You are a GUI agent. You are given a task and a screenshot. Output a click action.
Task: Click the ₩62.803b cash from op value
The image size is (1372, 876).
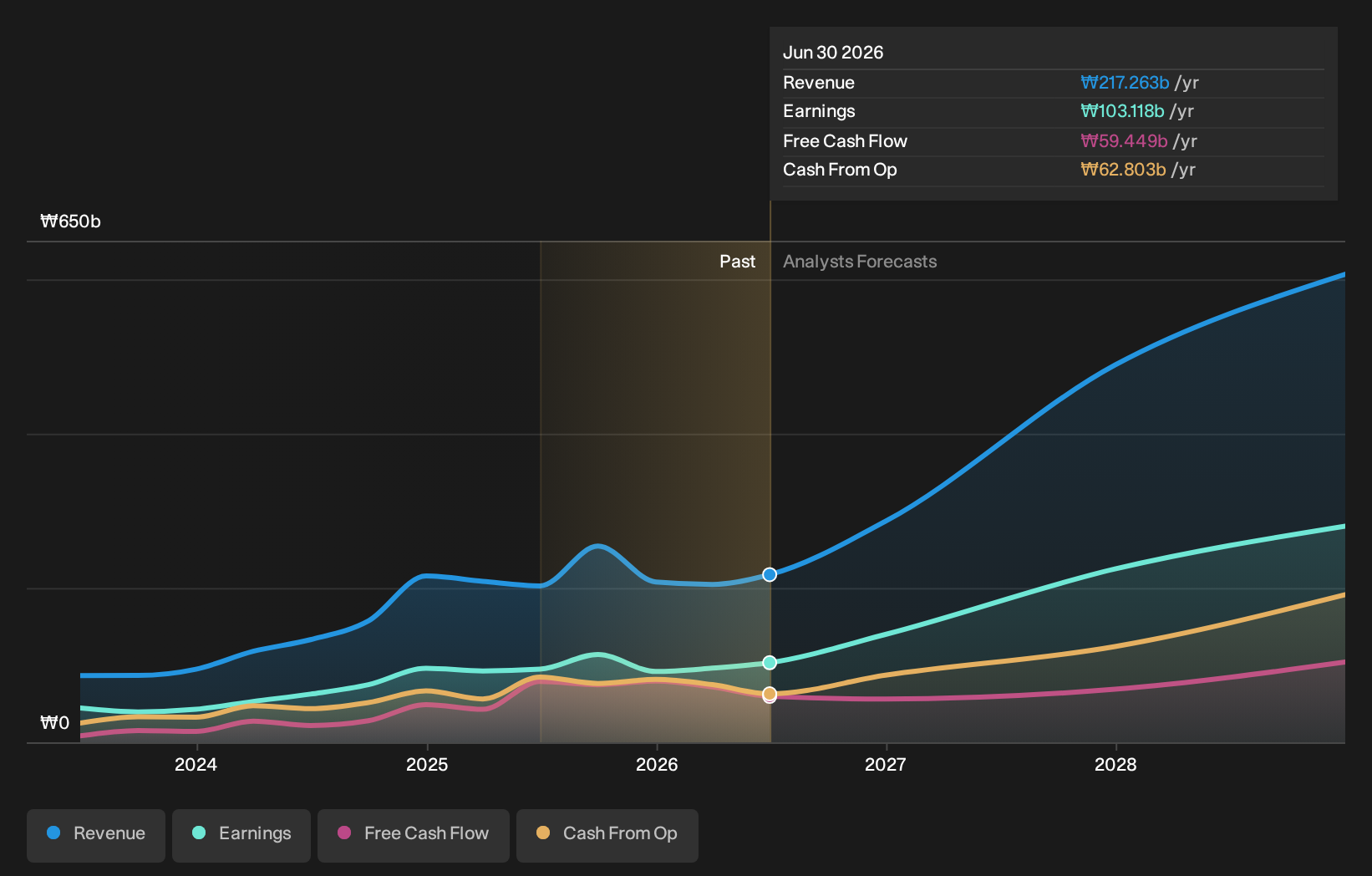coord(1123,170)
